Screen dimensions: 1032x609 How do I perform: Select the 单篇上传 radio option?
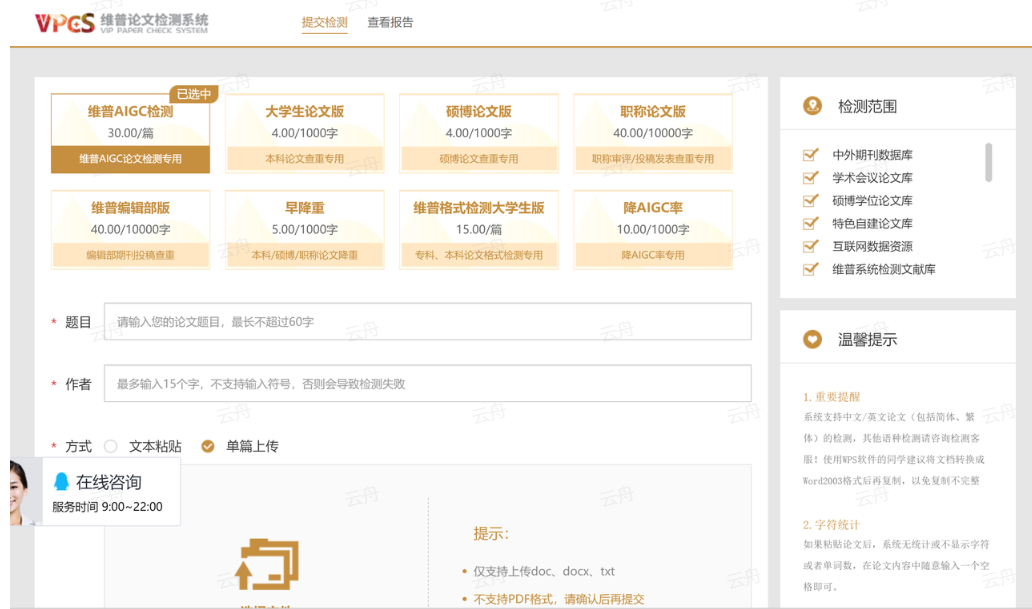(208, 446)
